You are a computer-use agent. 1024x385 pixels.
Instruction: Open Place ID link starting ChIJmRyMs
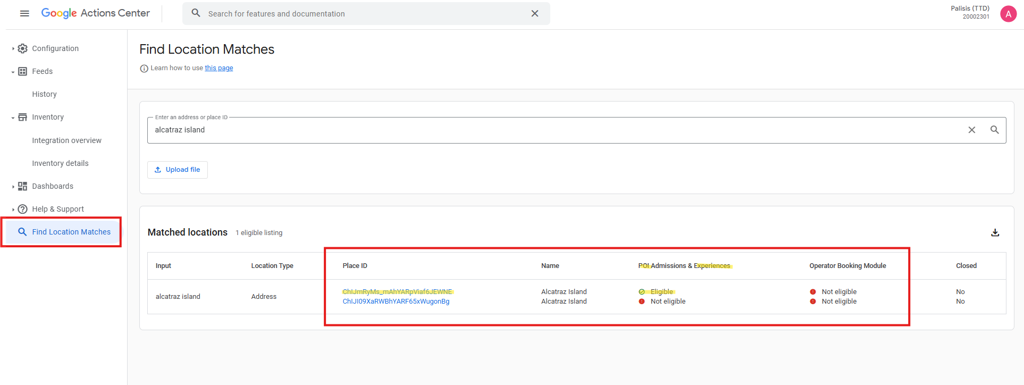pyautogui.click(x=398, y=292)
